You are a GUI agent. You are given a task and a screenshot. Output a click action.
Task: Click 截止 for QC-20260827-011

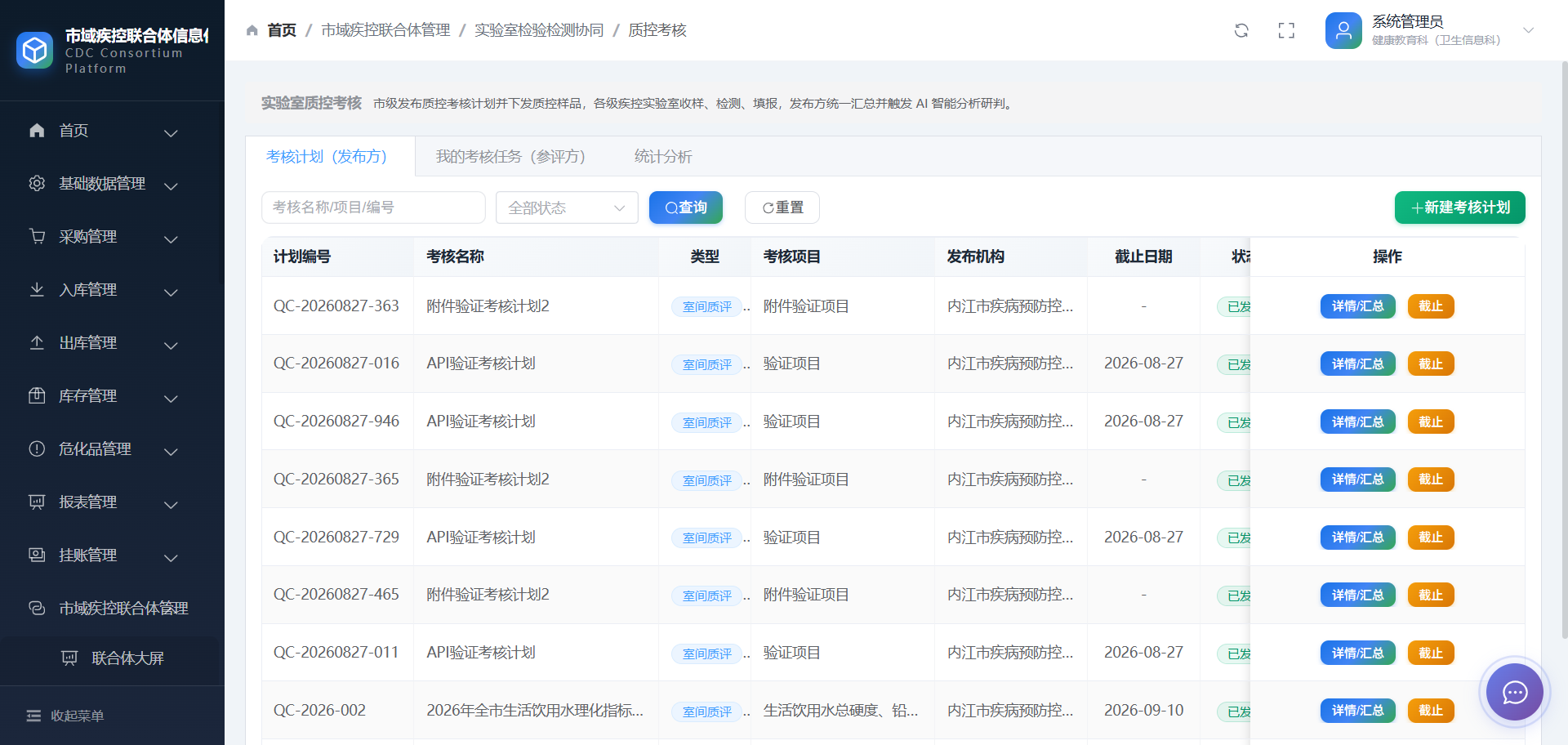[1431, 653]
